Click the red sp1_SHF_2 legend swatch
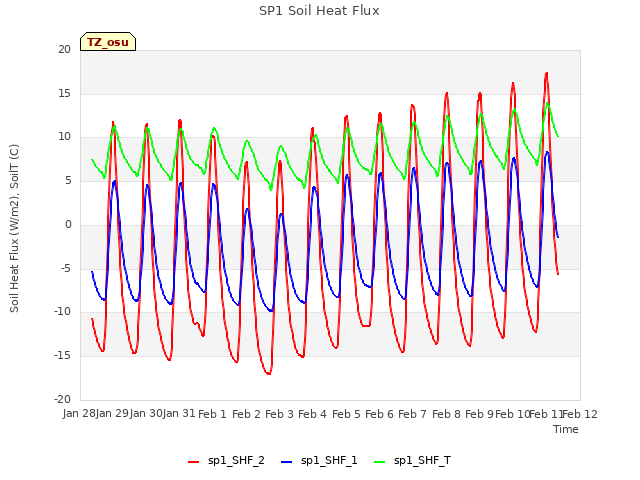 193,462
